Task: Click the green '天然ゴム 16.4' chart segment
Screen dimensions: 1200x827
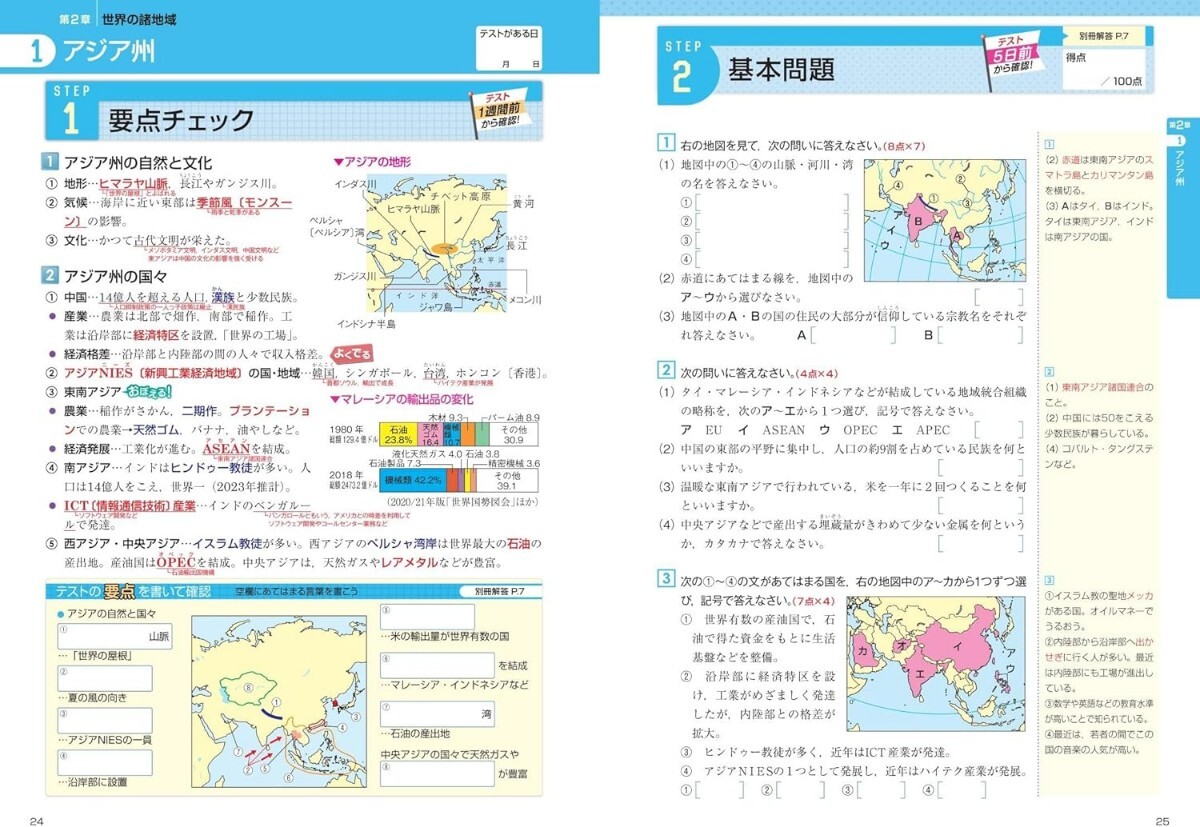Action: pyautogui.click(x=428, y=434)
